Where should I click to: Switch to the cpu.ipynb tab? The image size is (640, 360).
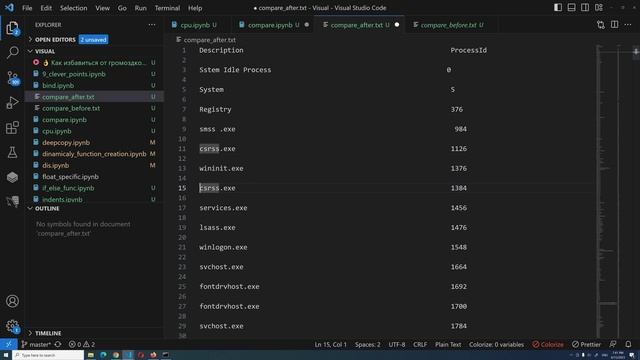[195, 25]
